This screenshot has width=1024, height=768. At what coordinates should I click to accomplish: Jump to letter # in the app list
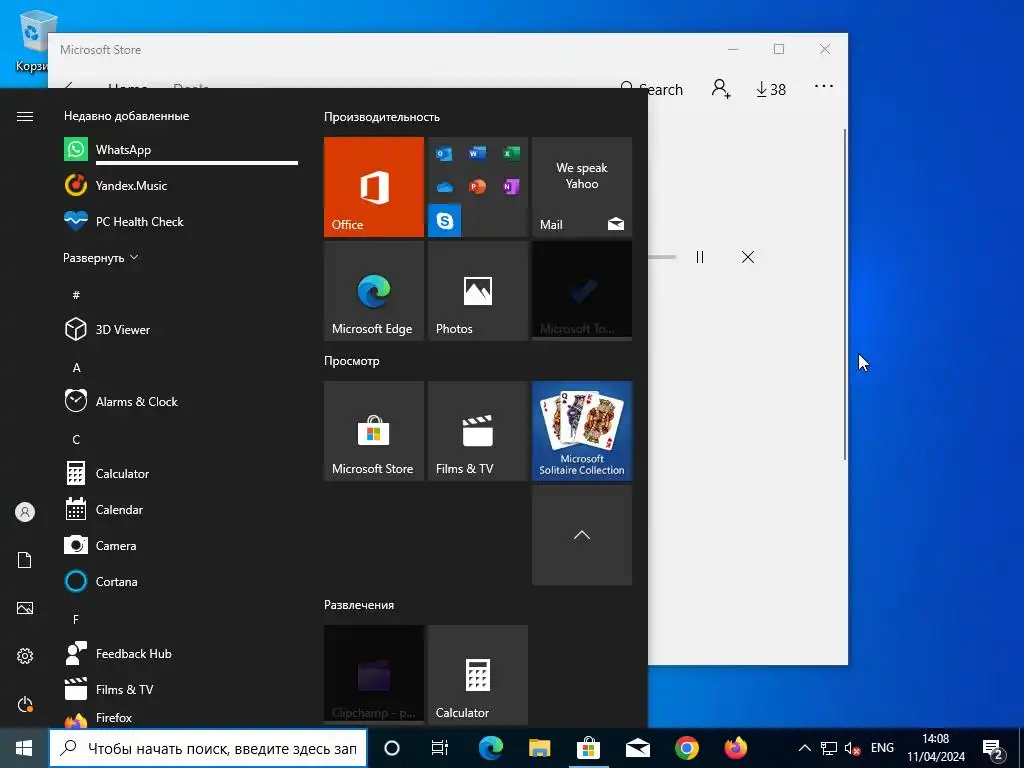[76, 295]
